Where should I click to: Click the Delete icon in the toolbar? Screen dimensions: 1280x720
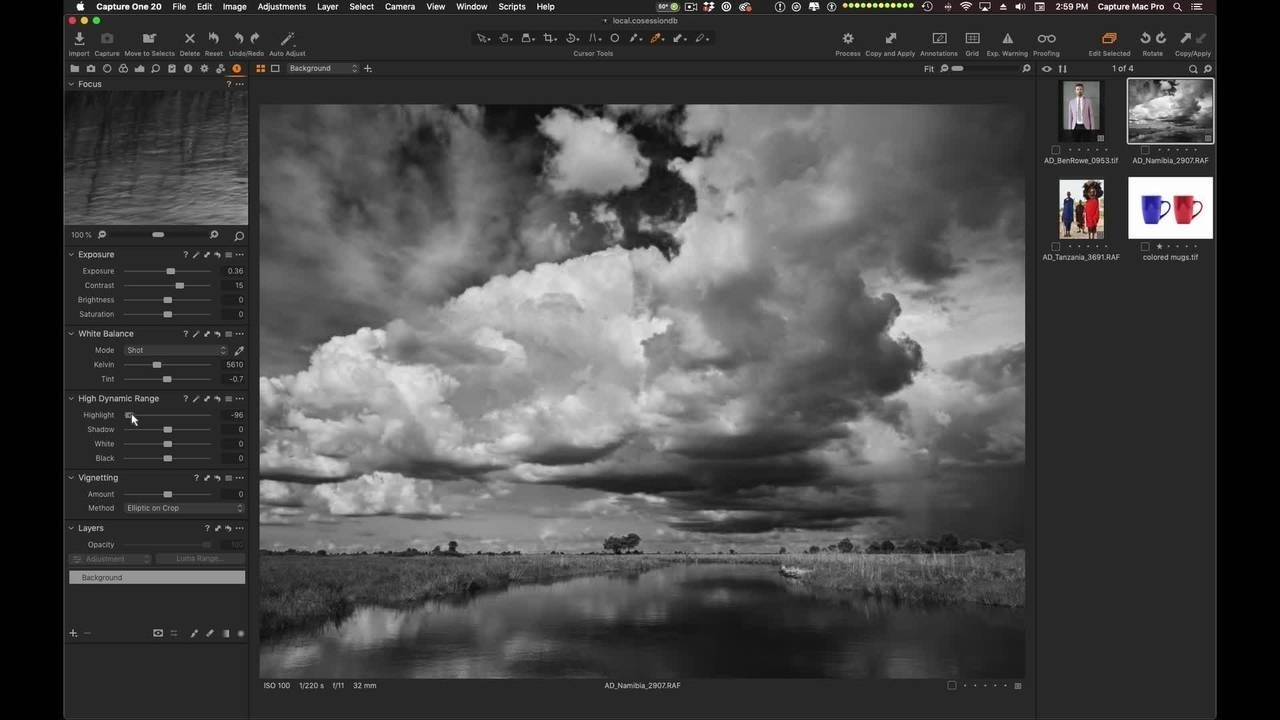(x=189, y=39)
